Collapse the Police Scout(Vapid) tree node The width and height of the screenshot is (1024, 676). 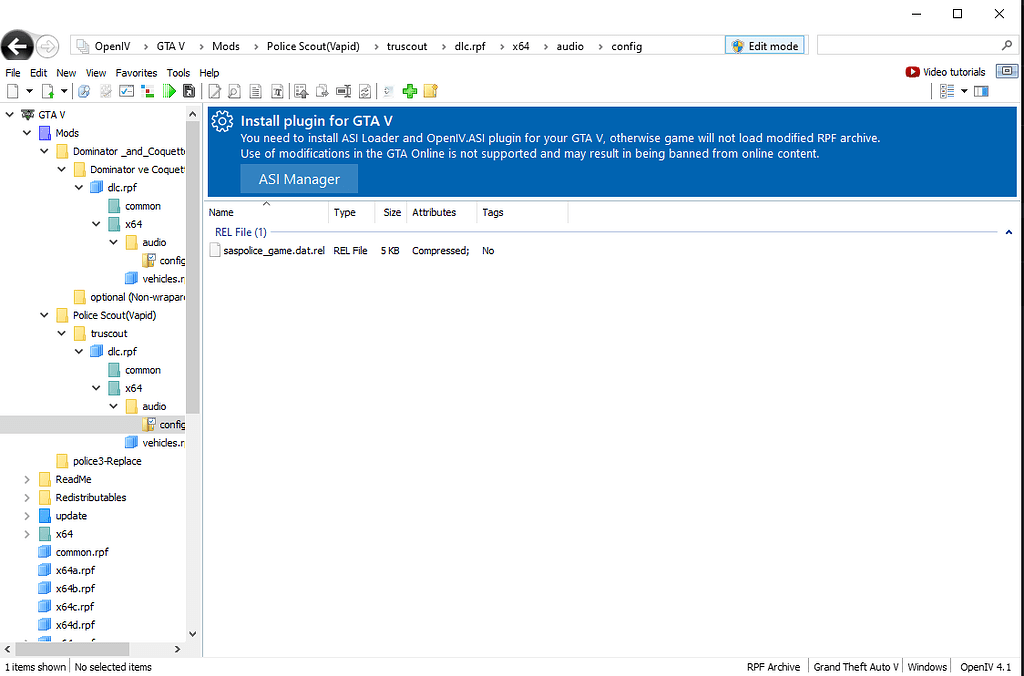(44, 315)
